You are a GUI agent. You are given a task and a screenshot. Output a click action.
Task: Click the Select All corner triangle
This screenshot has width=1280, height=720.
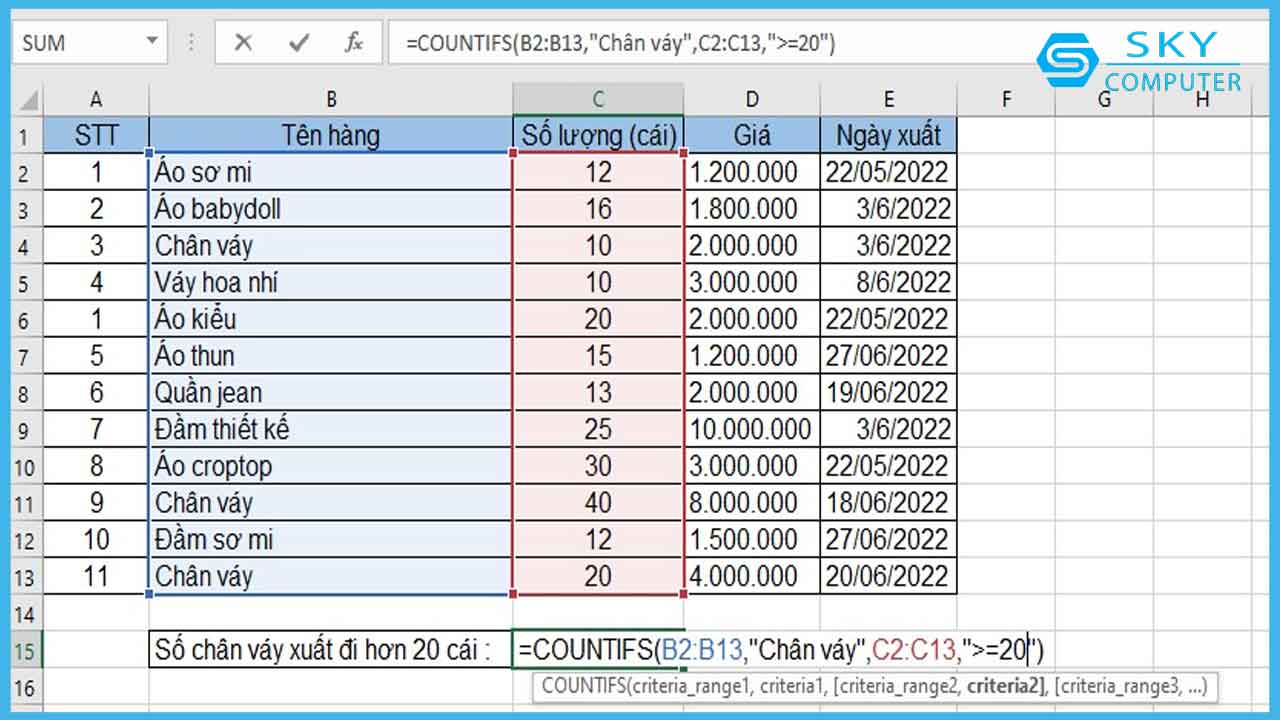click(28, 99)
